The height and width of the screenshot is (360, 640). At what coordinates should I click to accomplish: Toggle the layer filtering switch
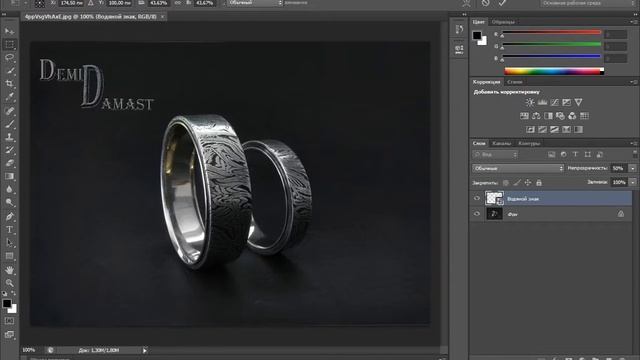(635, 154)
